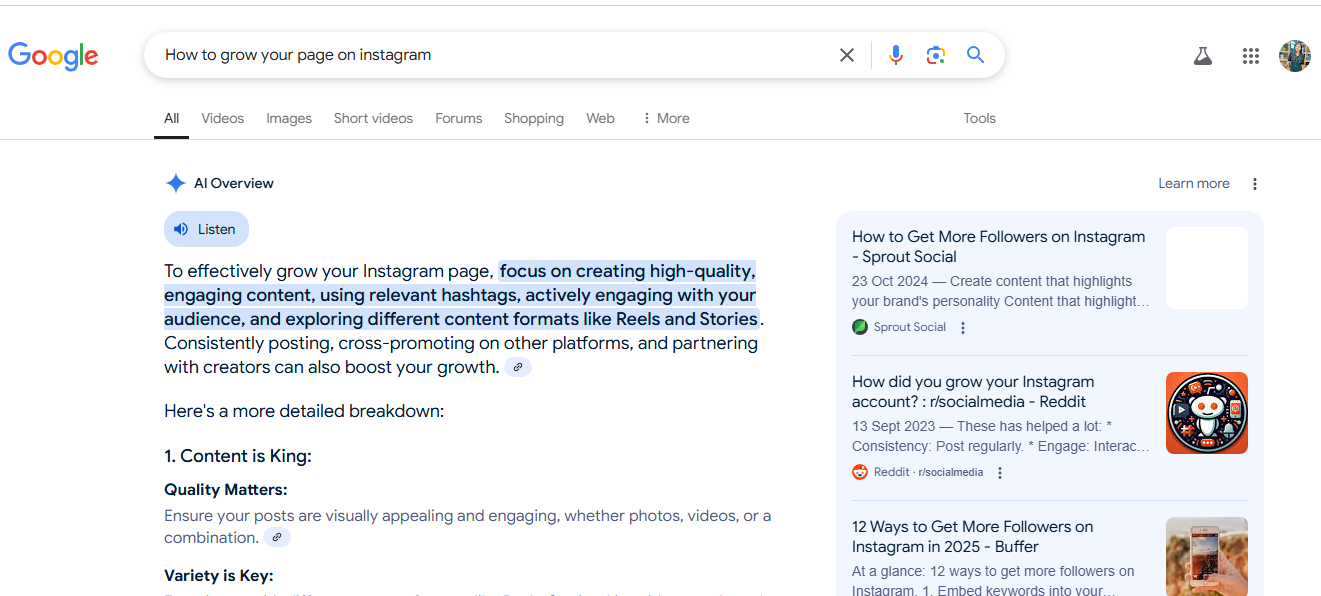
Task: Open the account profile picture
Action: [x=1295, y=56]
